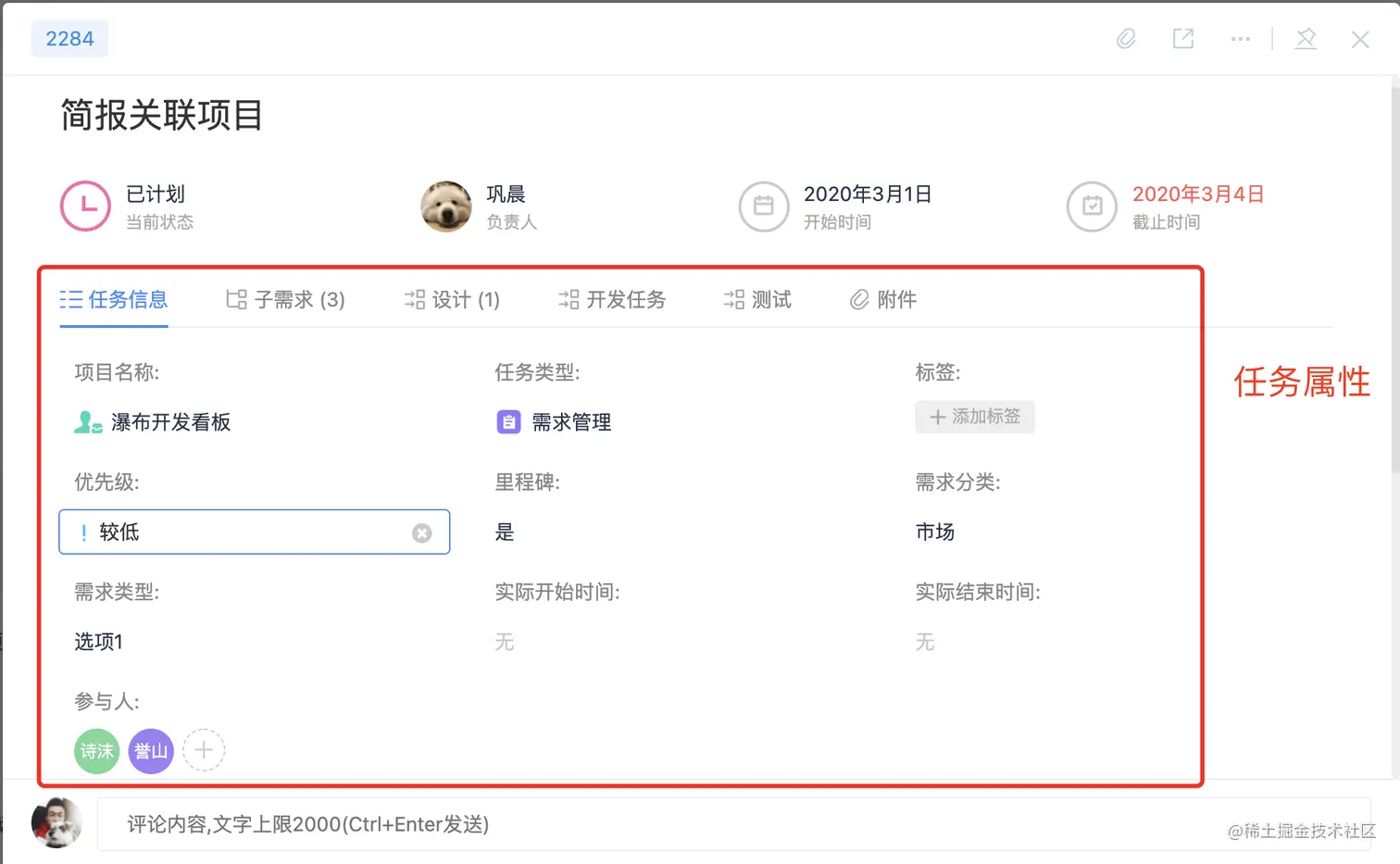Set 实际开始时间 value 无

pyautogui.click(x=505, y=642)
